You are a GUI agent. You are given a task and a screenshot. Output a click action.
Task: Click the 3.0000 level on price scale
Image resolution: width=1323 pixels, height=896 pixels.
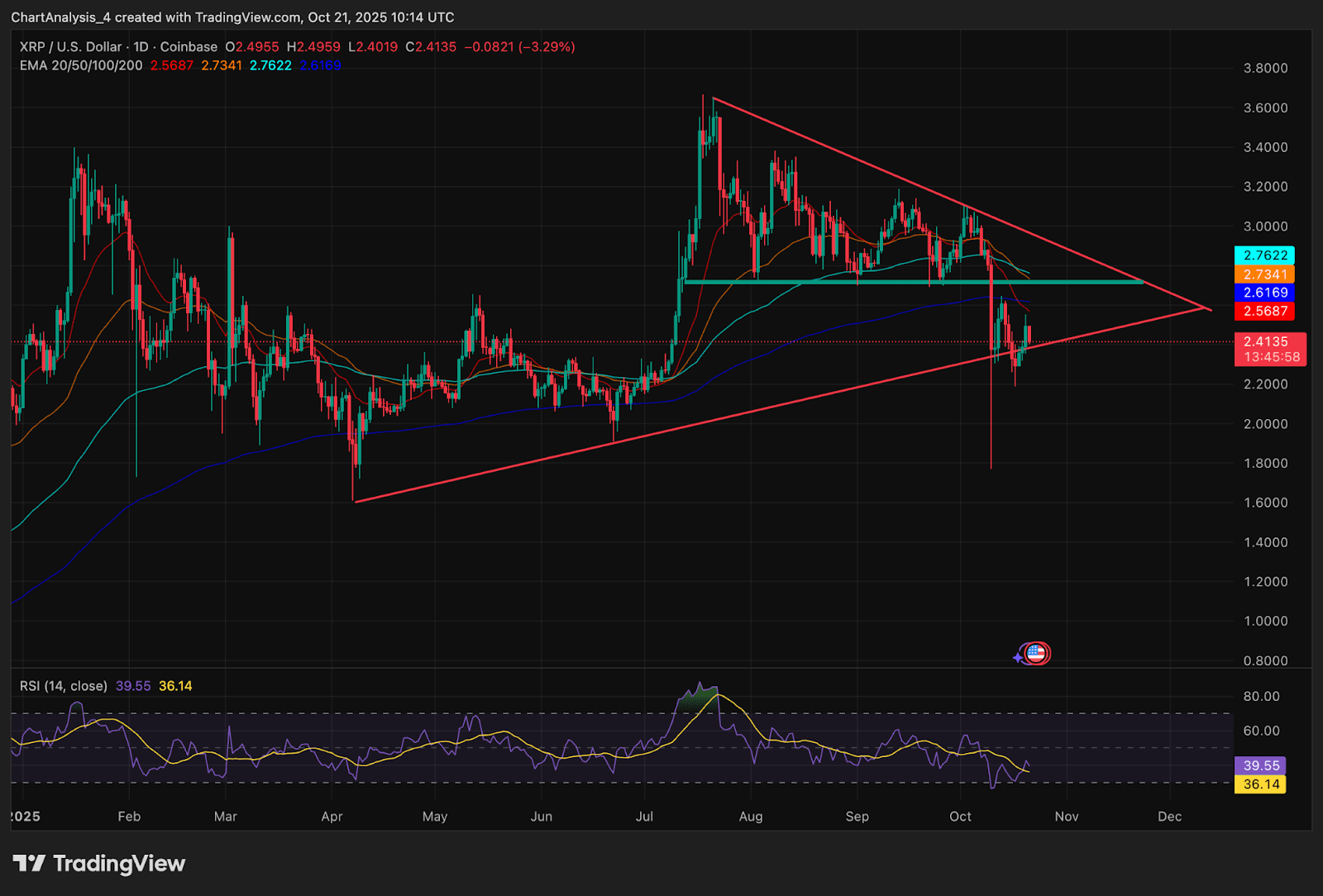tap(1265, 226)
